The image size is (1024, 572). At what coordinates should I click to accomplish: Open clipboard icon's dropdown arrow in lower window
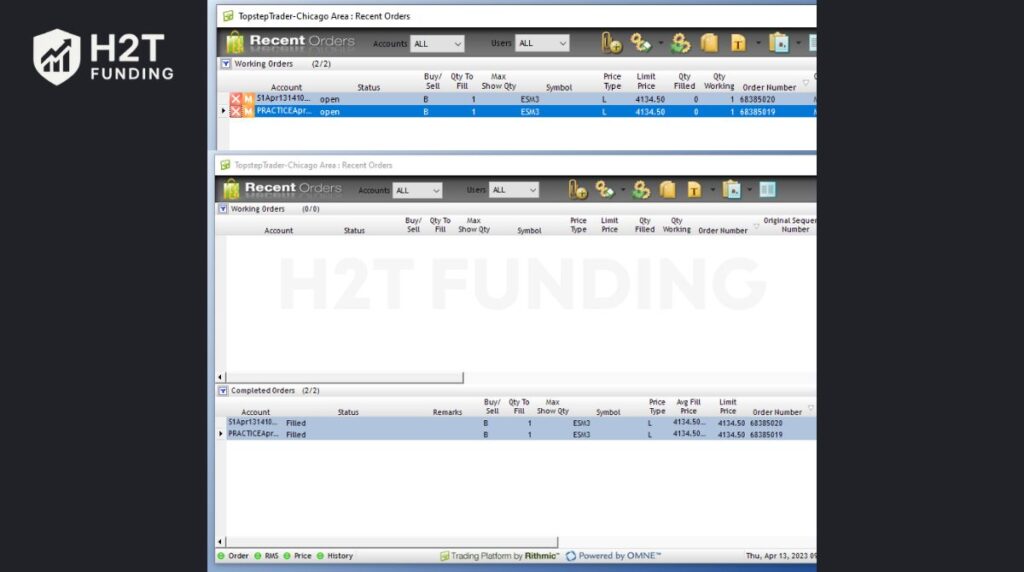[749, 190]
